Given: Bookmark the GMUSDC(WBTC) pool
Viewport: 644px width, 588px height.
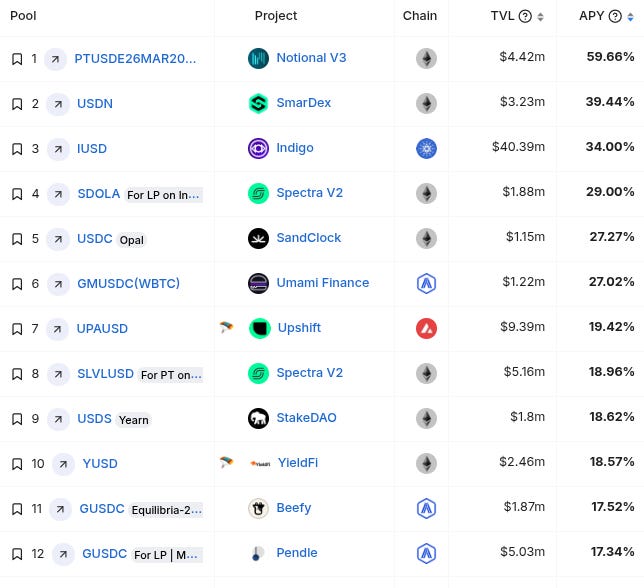Looking at the screenshot, I should [x=17, y=284].
